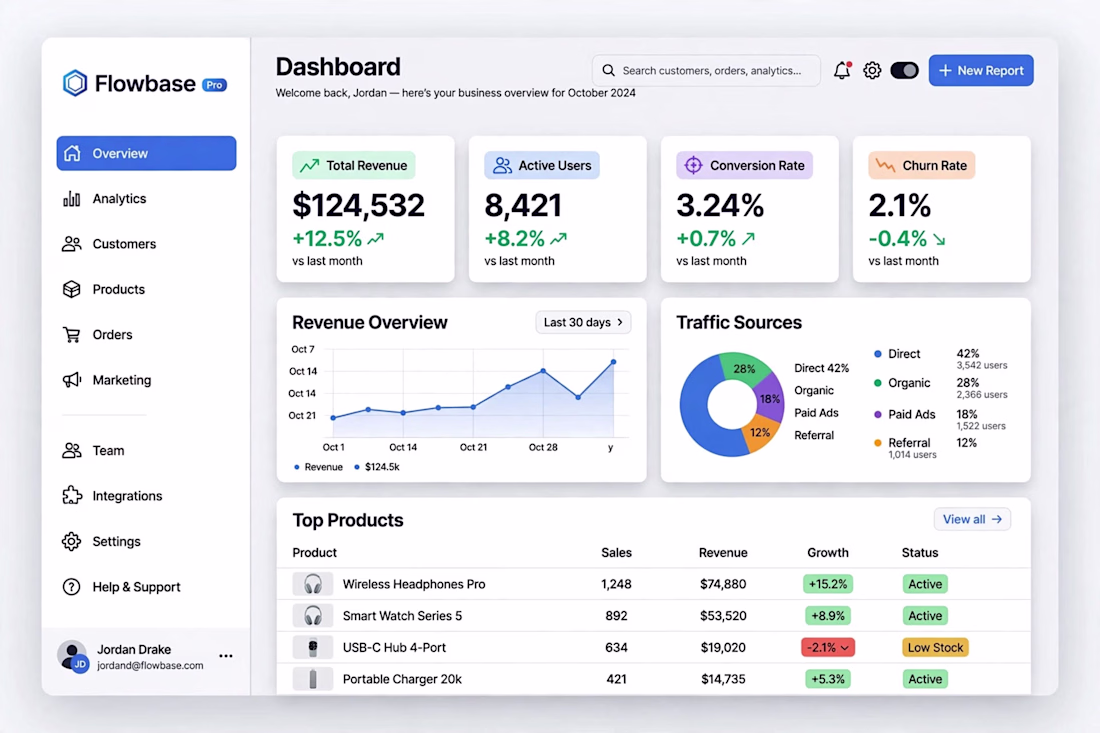Viewport: 1100px width, 733px height.
Task: Click the New Report button
Action: (981, 70)
